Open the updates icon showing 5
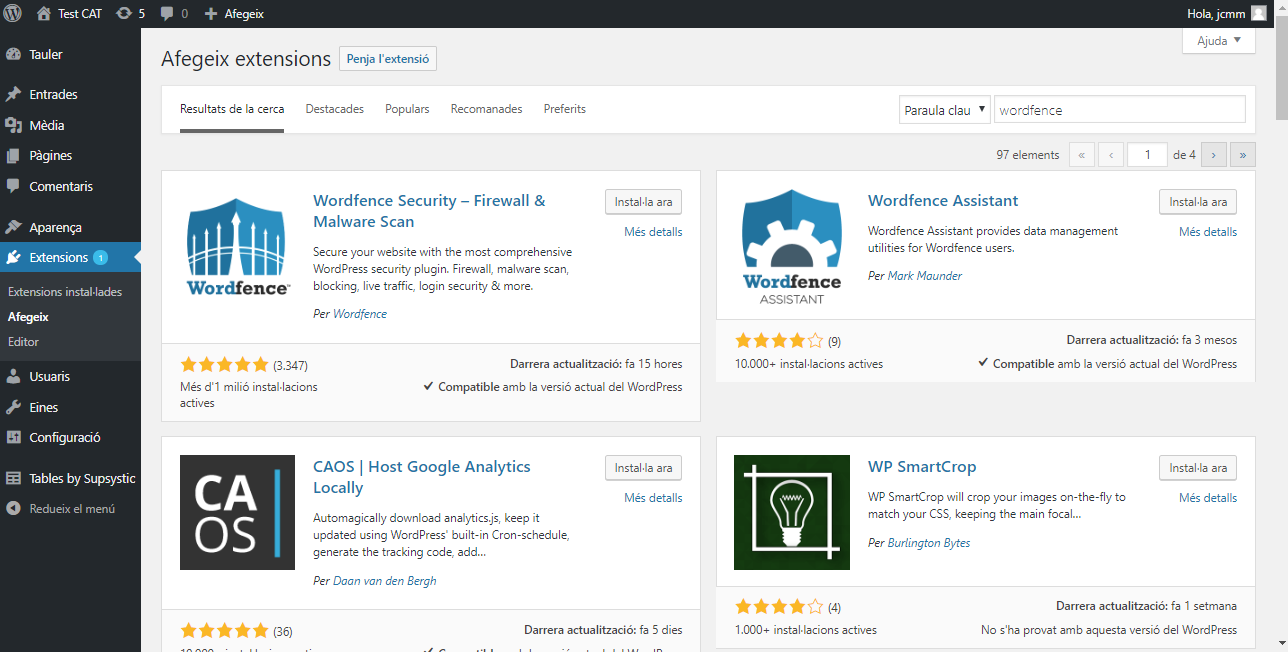 pyautogui.click(x=130, y=14)
